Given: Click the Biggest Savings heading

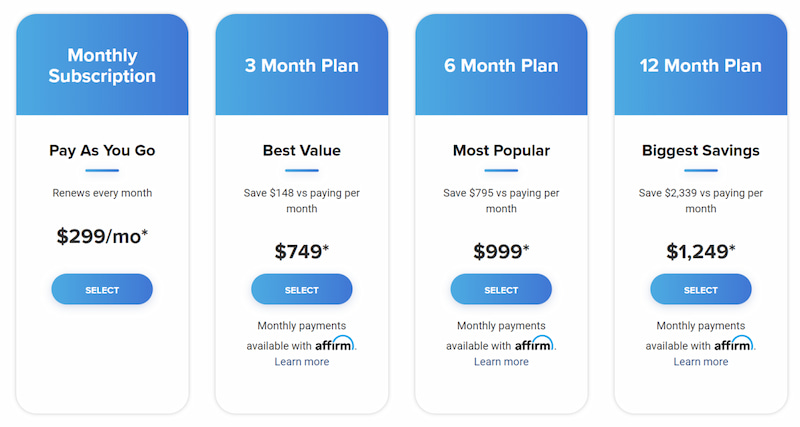Looking at the screenshot, I should click(x=701, y=150).
